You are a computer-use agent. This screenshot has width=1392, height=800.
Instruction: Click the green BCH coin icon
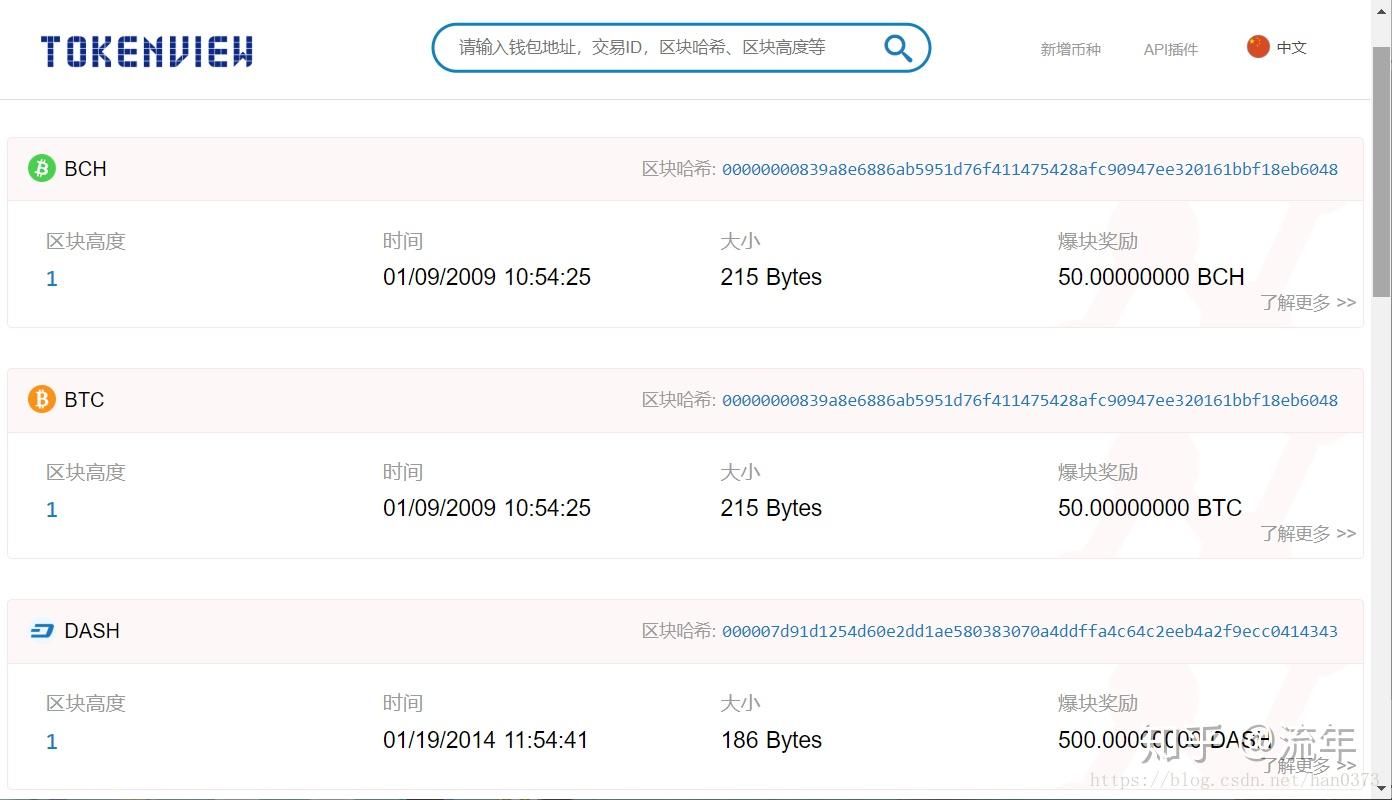41,168
